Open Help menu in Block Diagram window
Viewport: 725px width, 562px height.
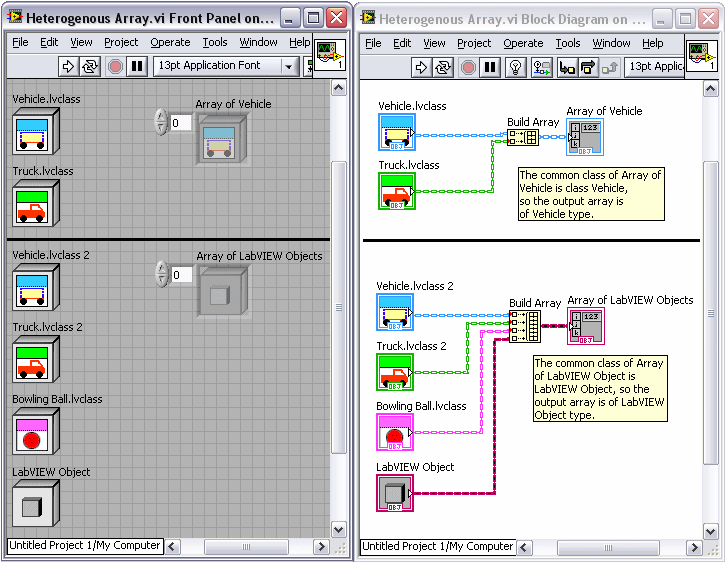(652, 43)
